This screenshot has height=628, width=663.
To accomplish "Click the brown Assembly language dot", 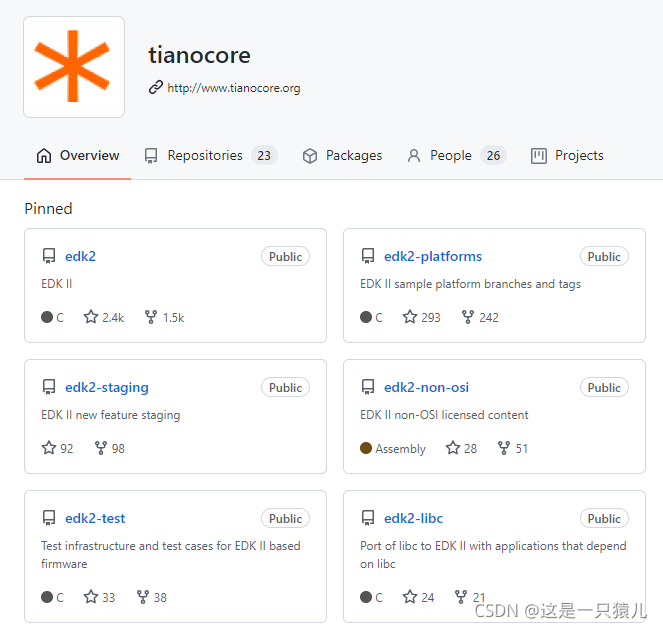I will [366, 448].
